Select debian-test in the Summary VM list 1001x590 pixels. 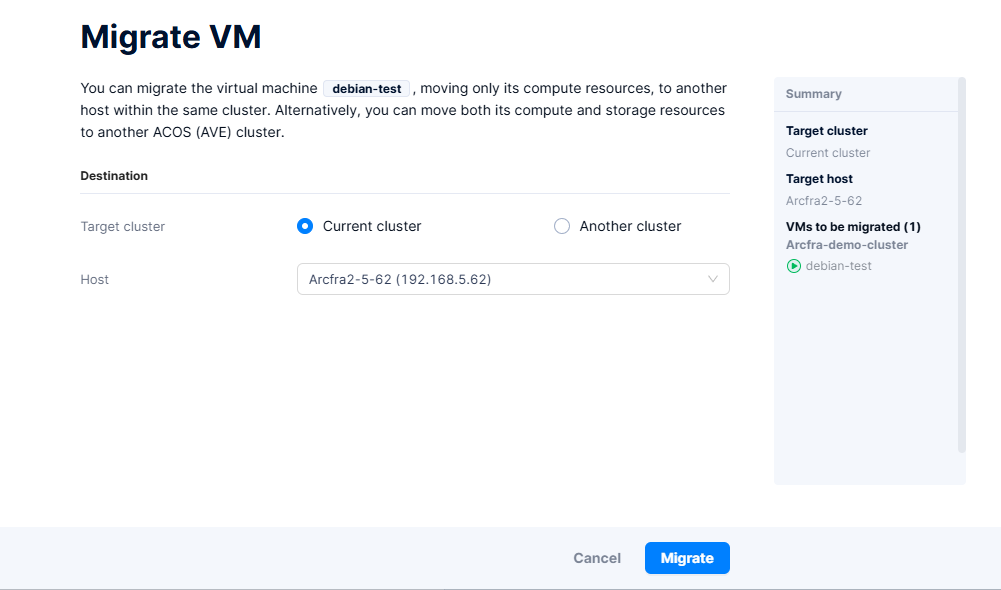tap(838, 266)
